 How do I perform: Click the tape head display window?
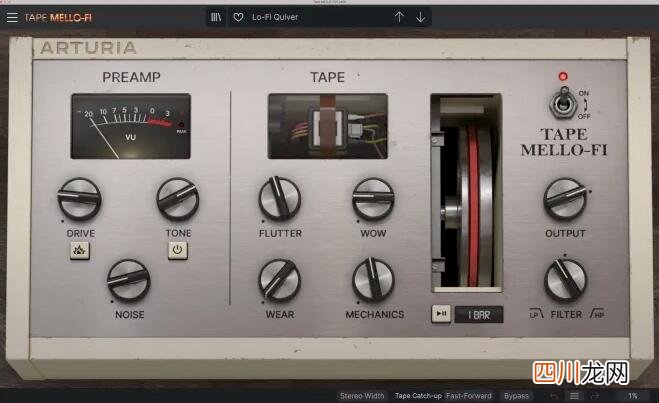click(x=328, y=126)
